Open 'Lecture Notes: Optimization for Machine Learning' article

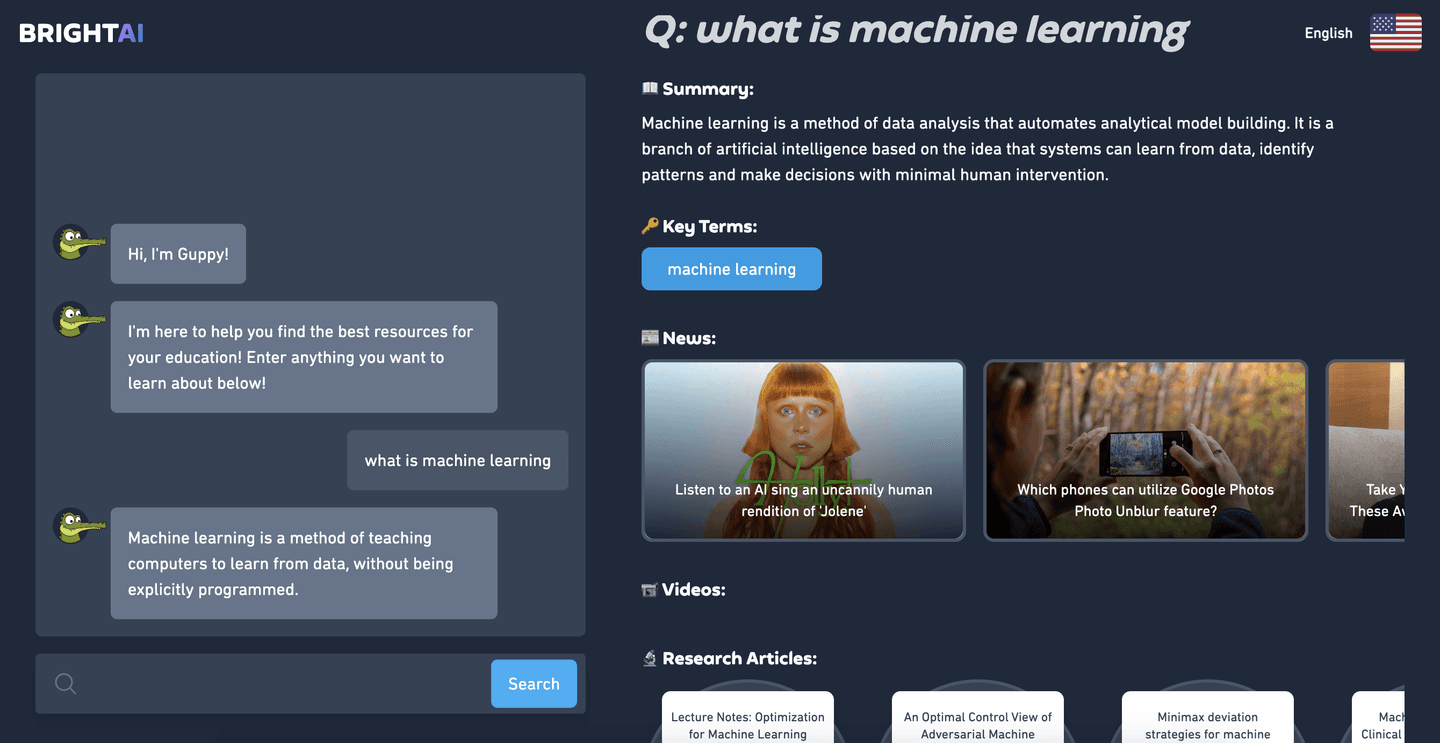tap(748, 717)
